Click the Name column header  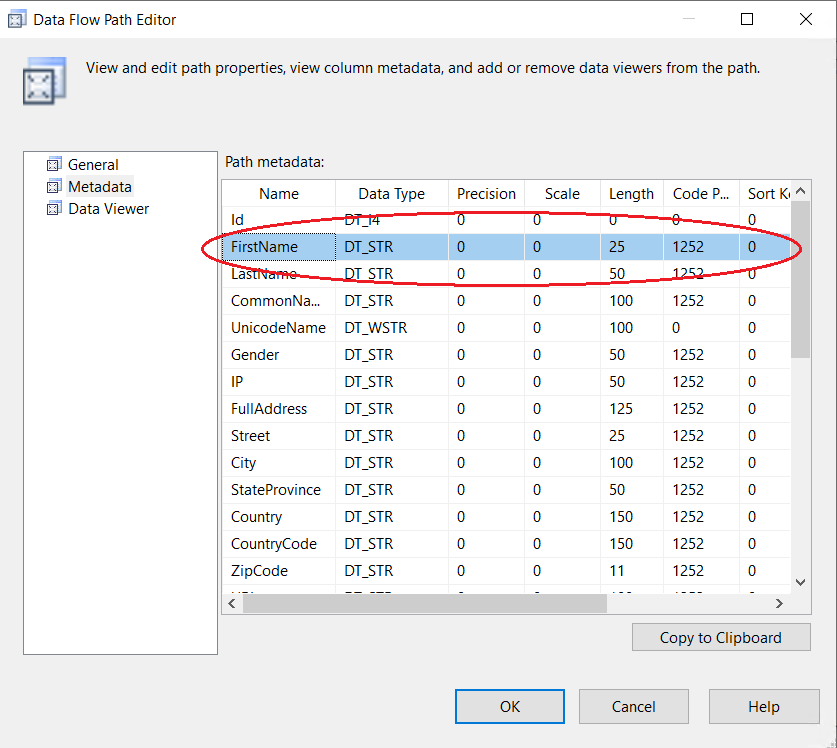pos(279,194)
